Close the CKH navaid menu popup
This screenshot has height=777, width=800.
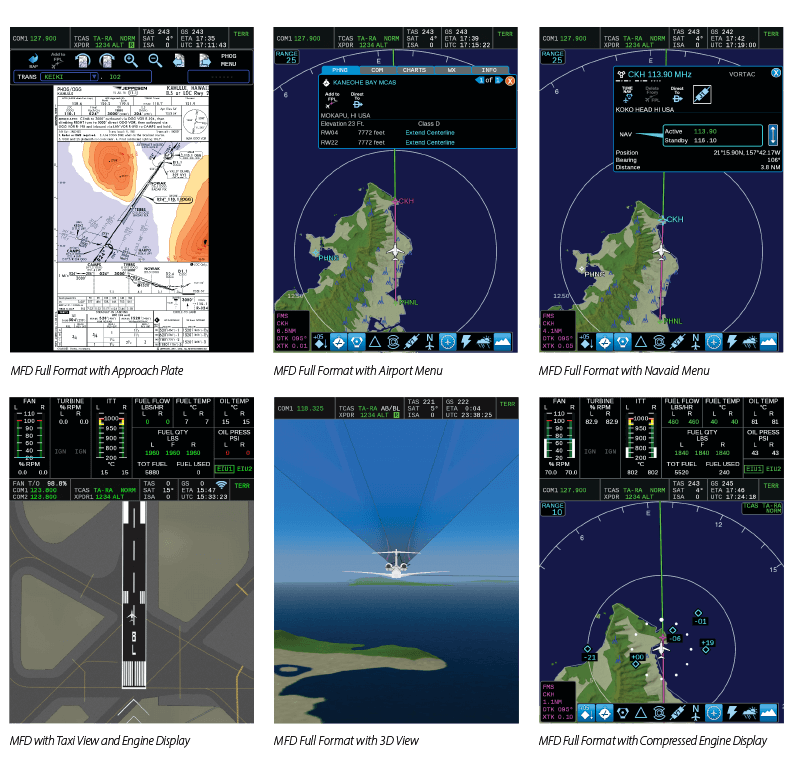click(x=775, y=73)
